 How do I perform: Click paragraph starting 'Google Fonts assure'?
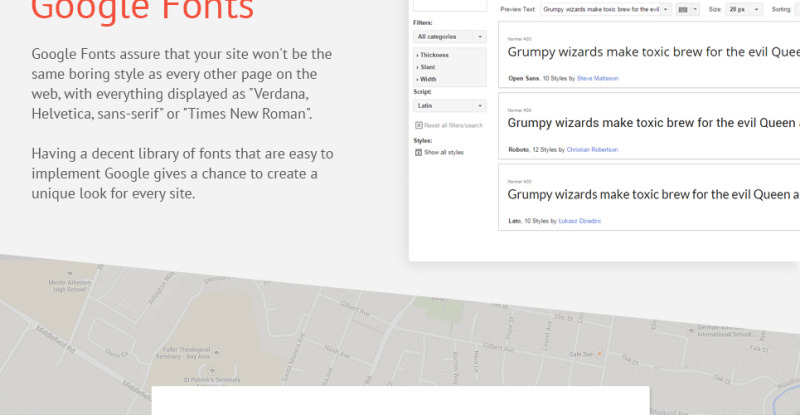tap(182, 84)
